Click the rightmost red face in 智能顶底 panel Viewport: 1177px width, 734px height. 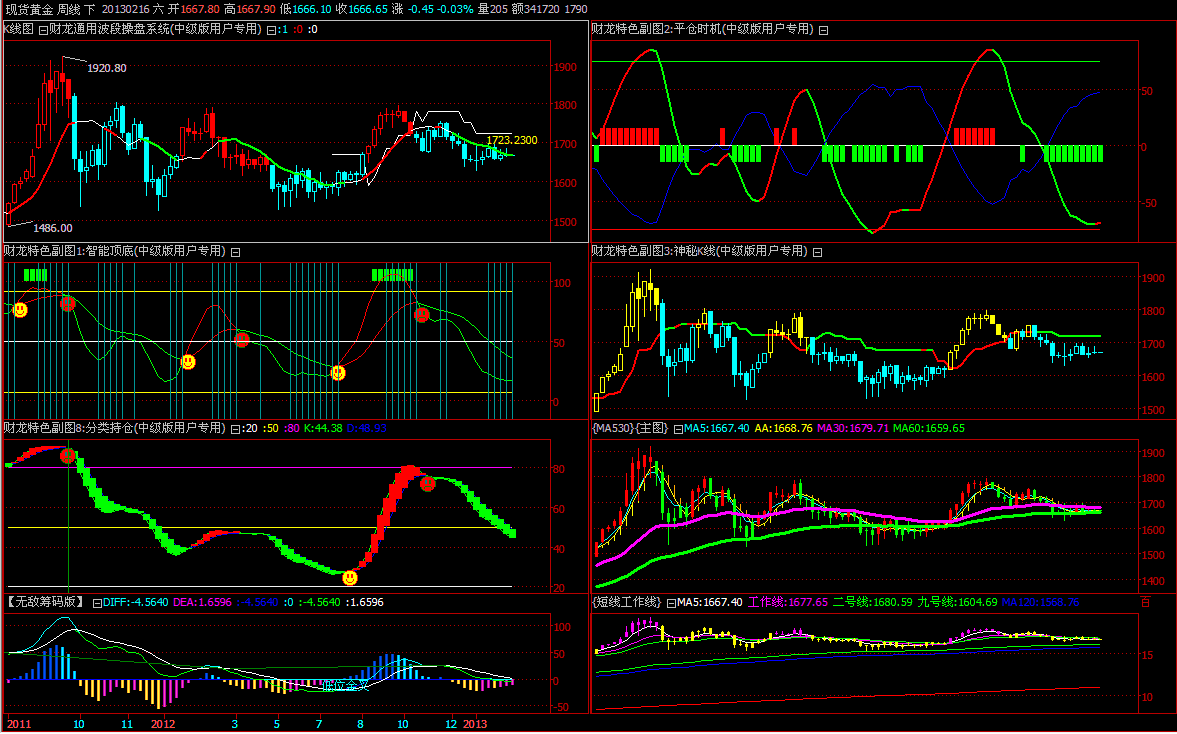click(422, 314)
